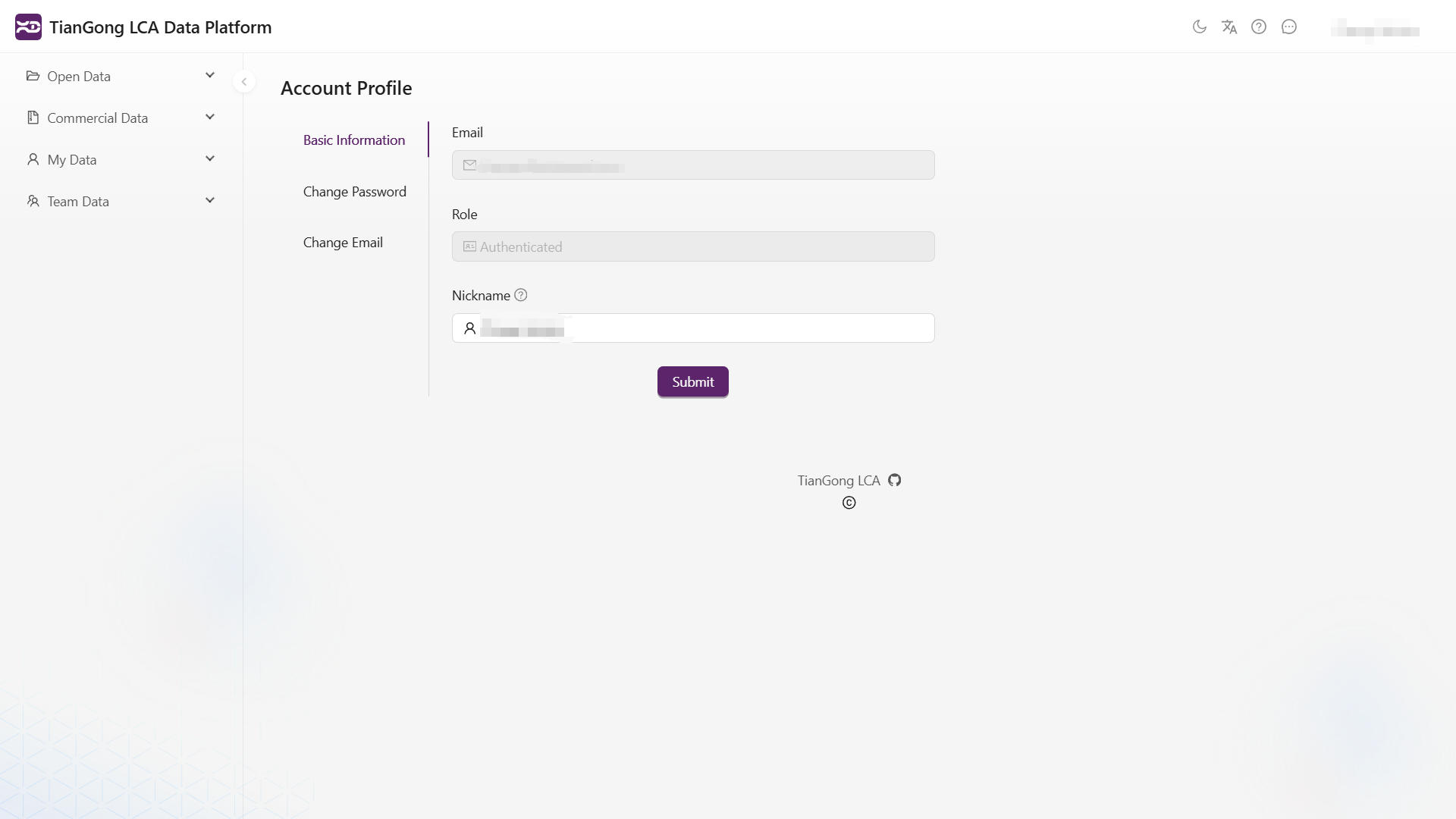1456x819 pixels.
Task: Click the TianGong logo icon
Action: 28,27
